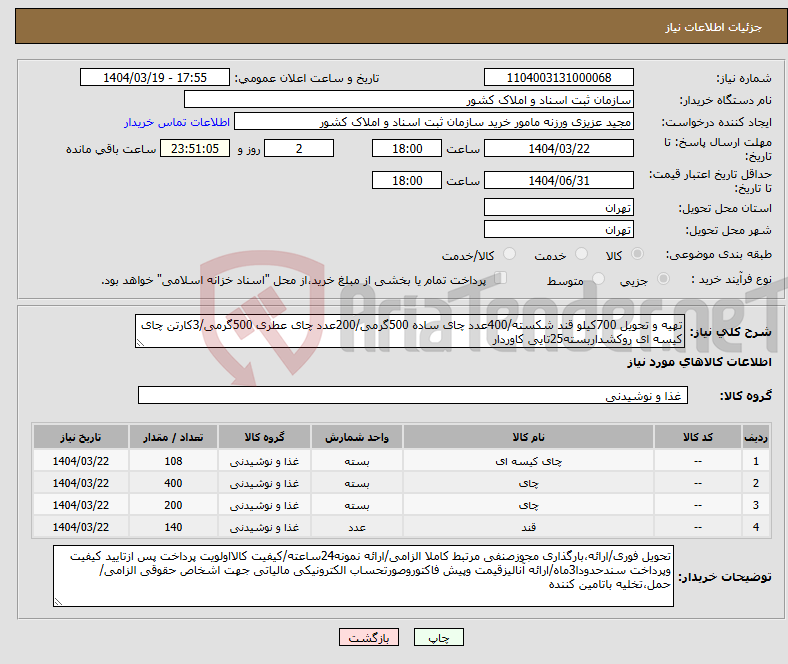Click the نام کالا column header
Image resolution: width=788 pixels, height=664 pixels.
tap(528, 437)
